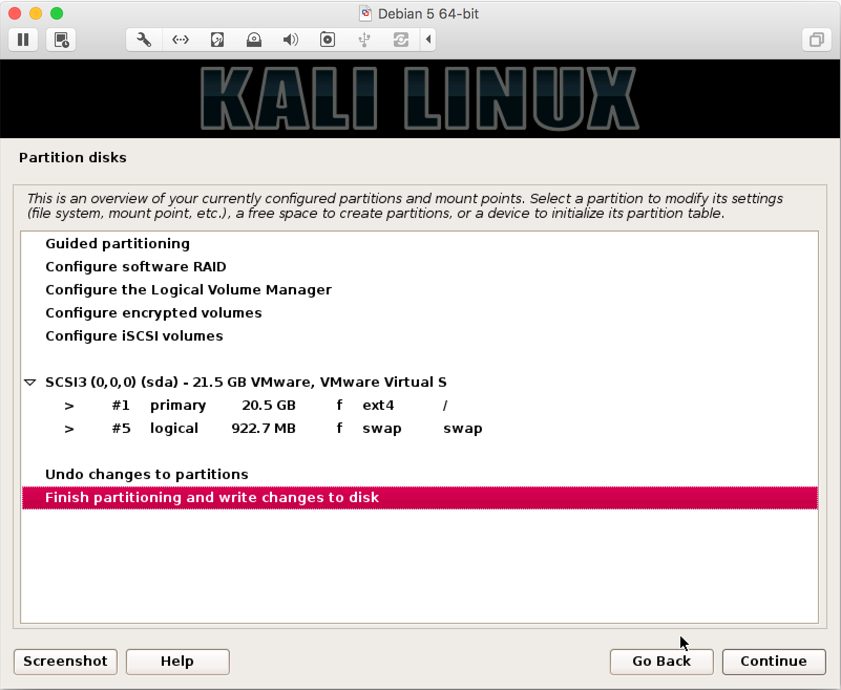Click the VM document icon in title bar
This screenshot has height=690, width=841.
[x=365, y=13]
